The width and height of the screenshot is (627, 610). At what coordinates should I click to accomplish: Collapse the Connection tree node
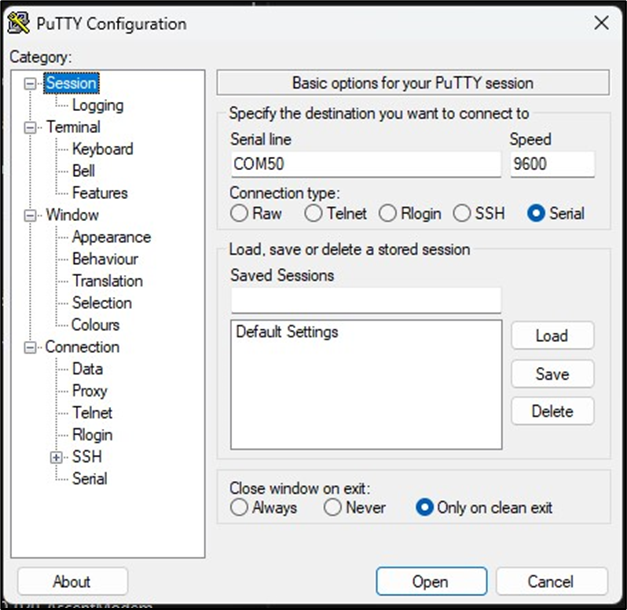pos(30,347)
